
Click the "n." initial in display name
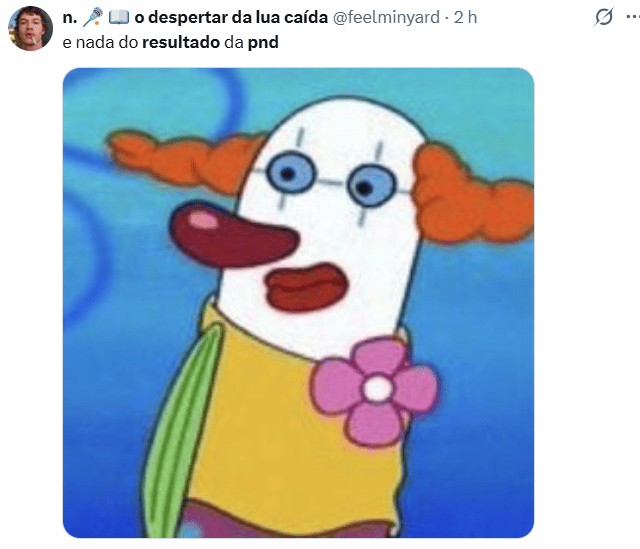(x=70, y=18)
